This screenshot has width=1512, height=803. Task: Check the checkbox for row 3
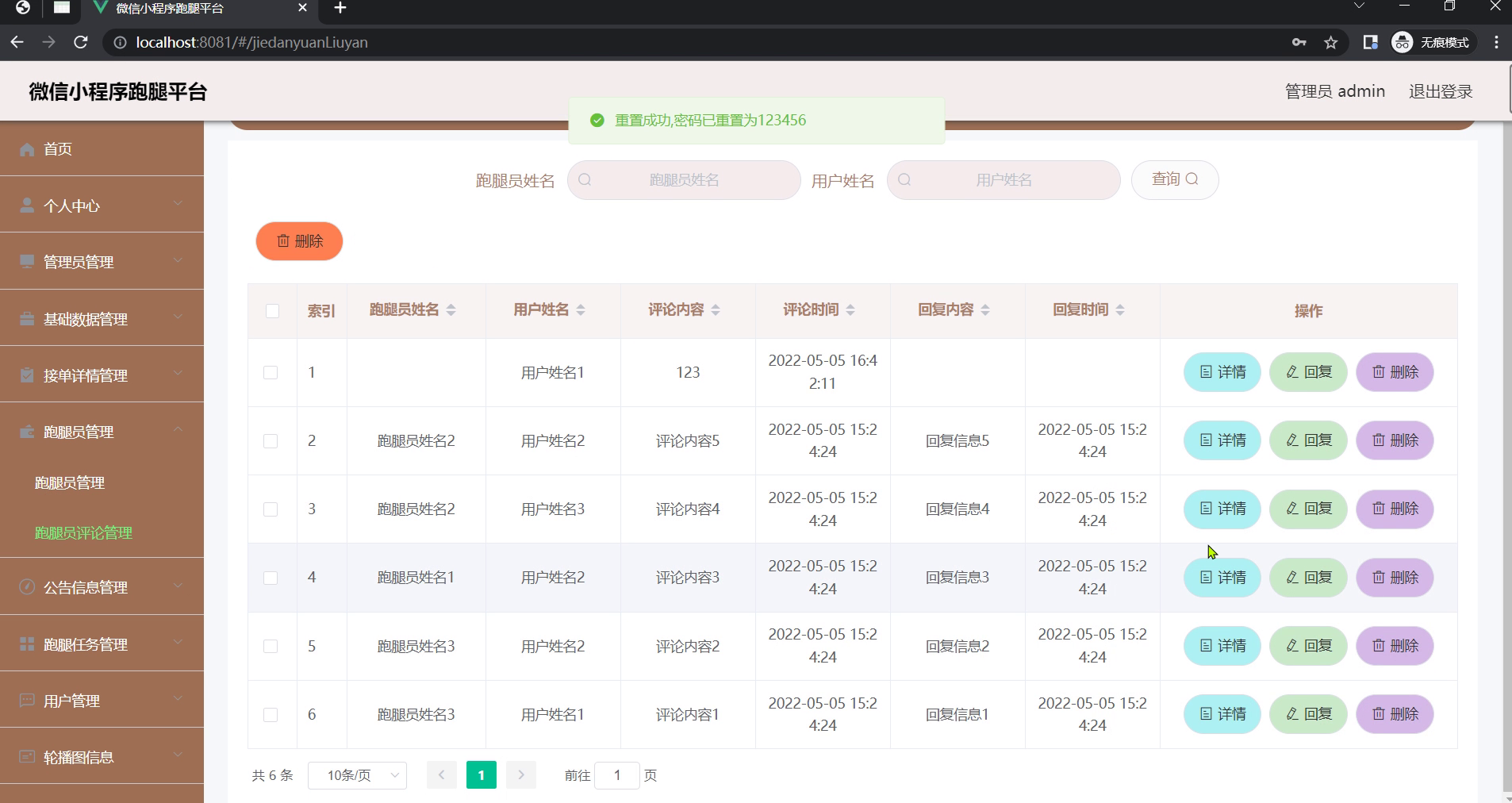(x=271, y=509)
